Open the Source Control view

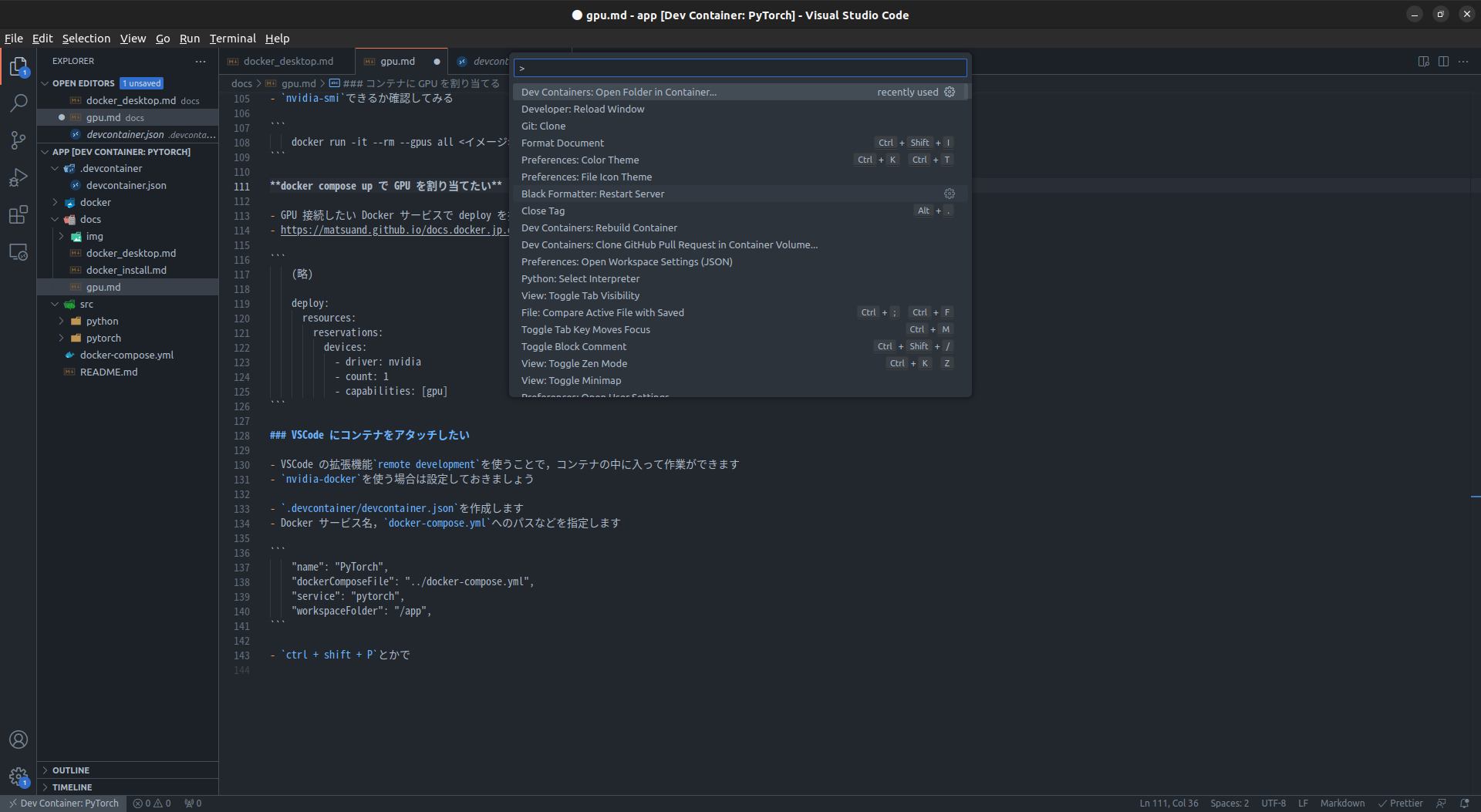19,140
